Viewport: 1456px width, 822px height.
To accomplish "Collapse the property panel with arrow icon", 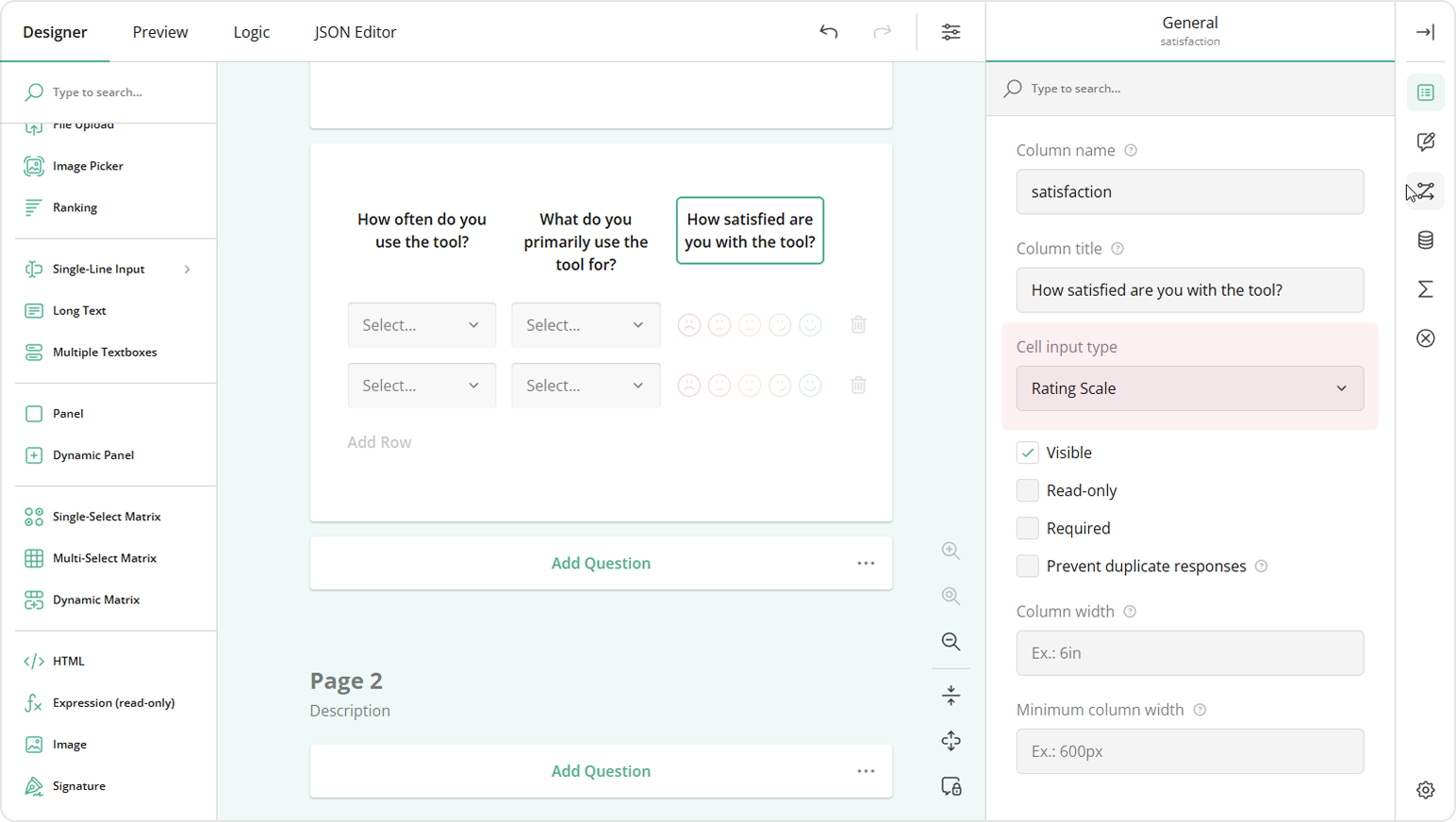I will 1425,32.
